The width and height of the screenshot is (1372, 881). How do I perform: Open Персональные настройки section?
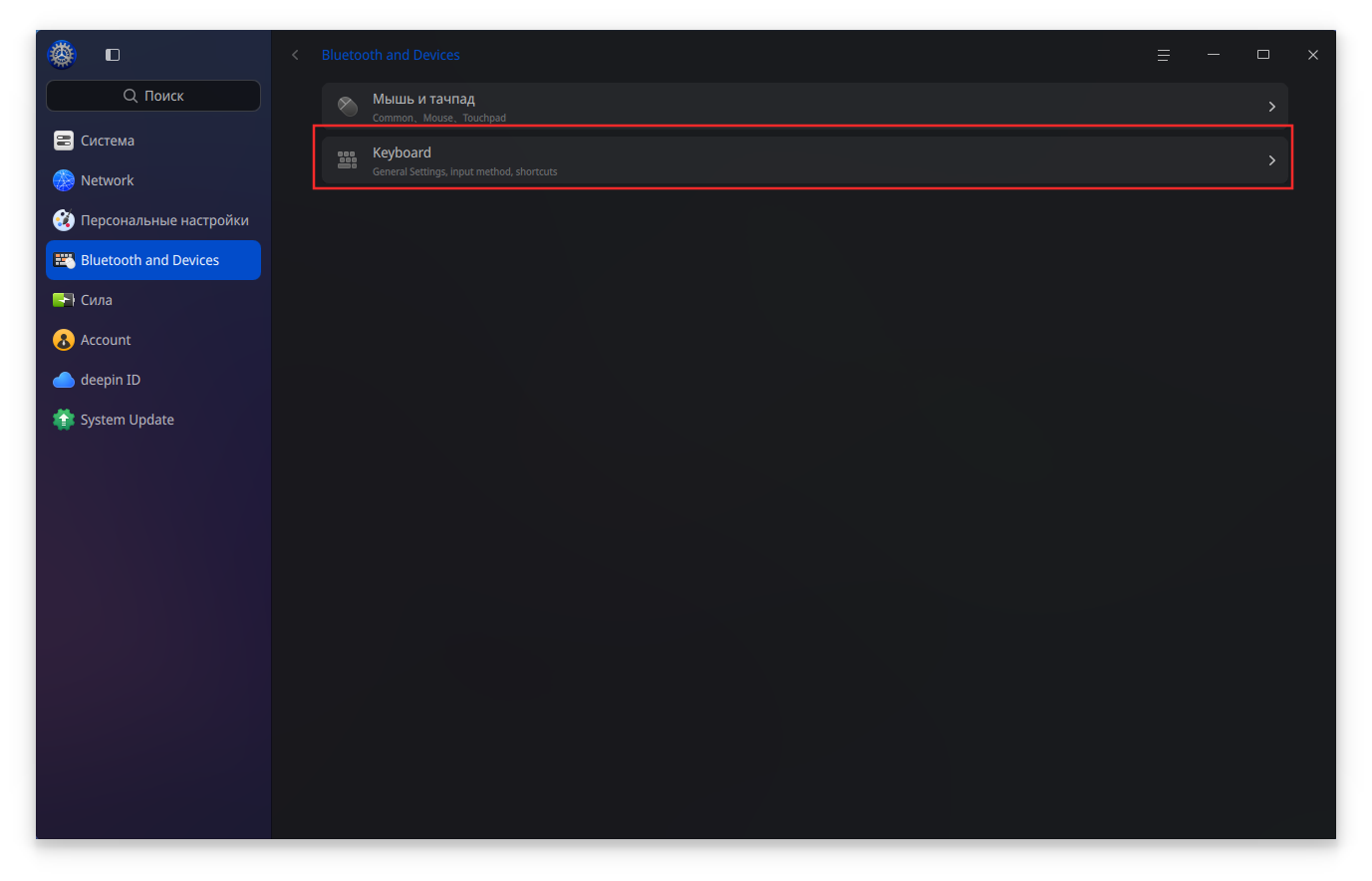pyautogui.click(x=153, y=220)
